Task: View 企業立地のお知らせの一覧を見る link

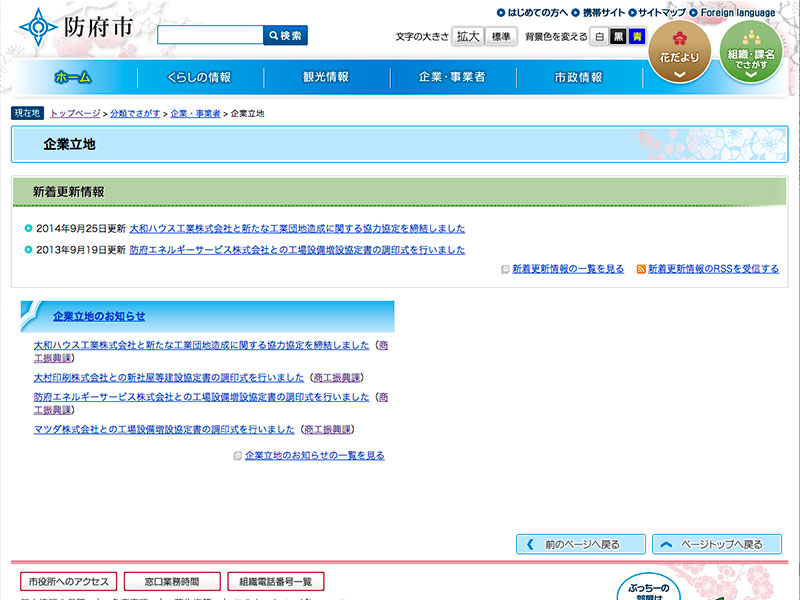Action: pyautogui.click(x=314, y=456)
